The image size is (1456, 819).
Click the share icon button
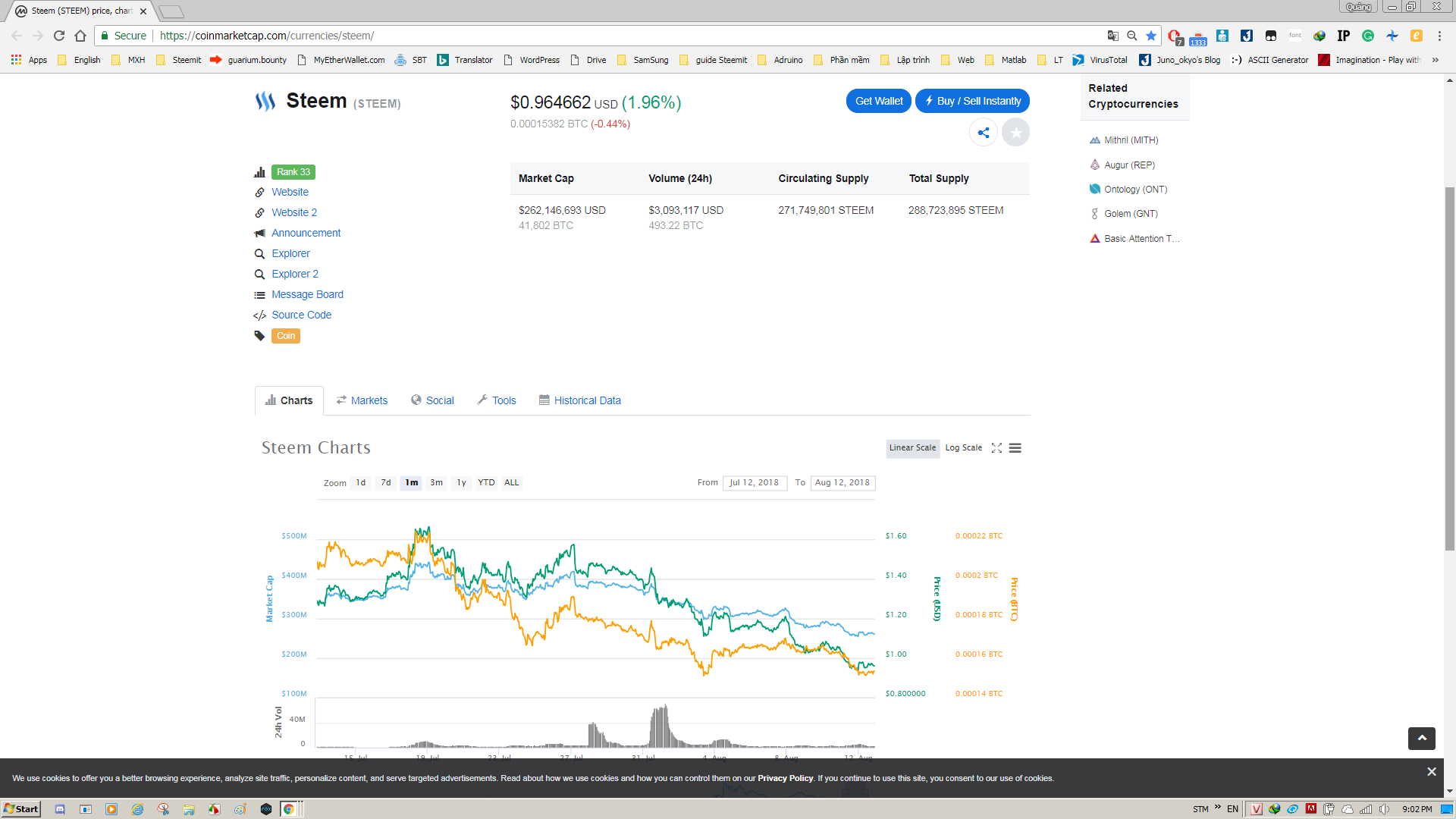pyautogui.click(x=983, y=133)
